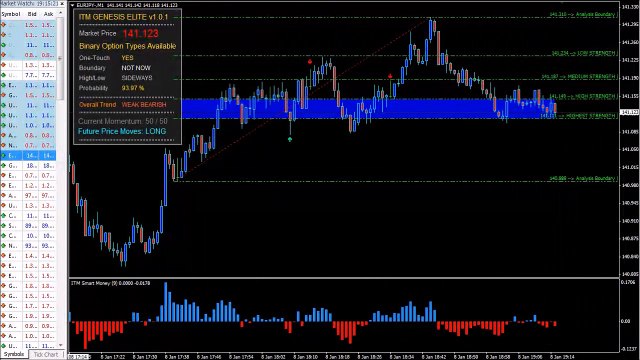Select the A.. row with bid 0.9..
Screen dimensions: 640x360
pyautogui.click(x=28, y=326)
